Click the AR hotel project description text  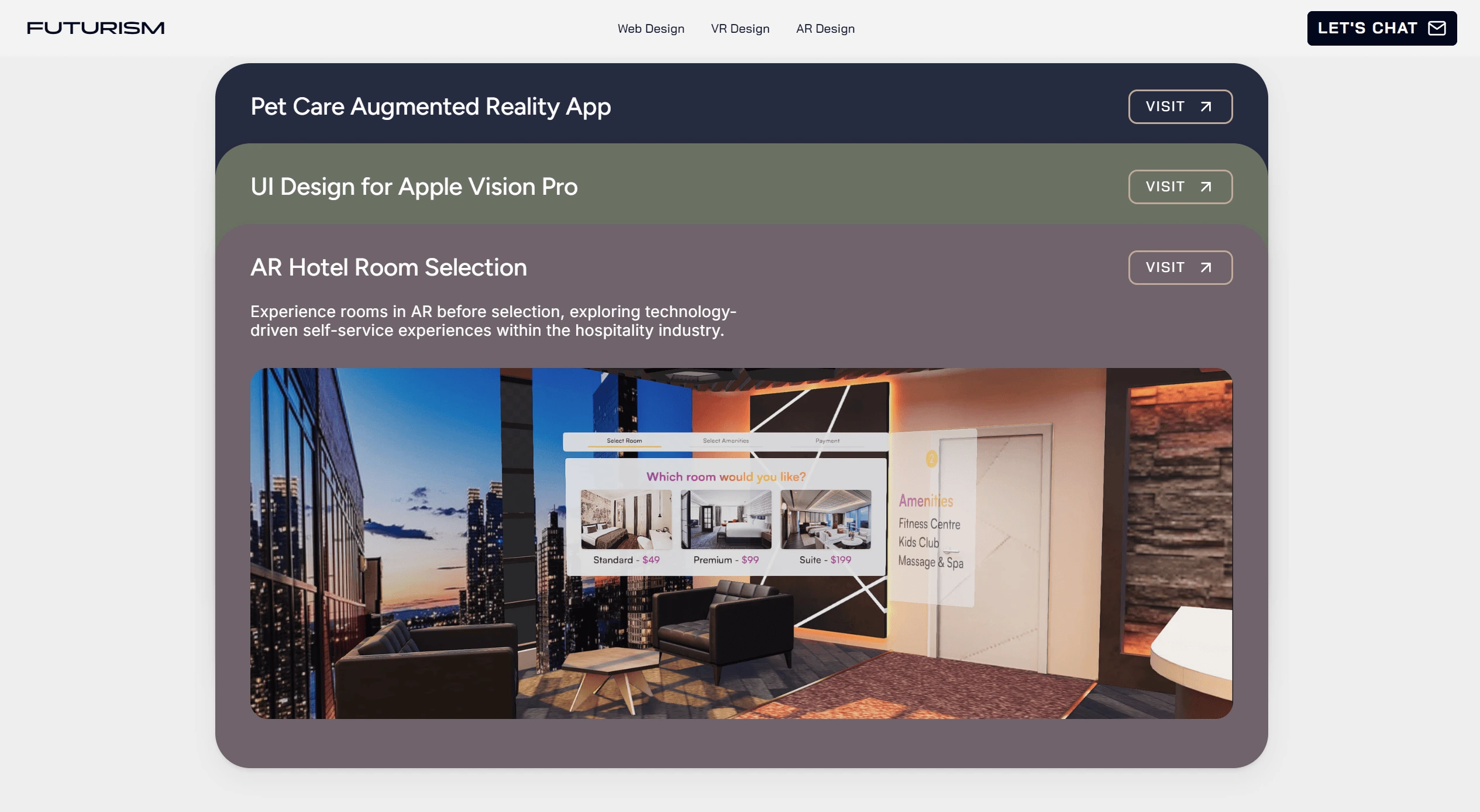pos(493,321)
